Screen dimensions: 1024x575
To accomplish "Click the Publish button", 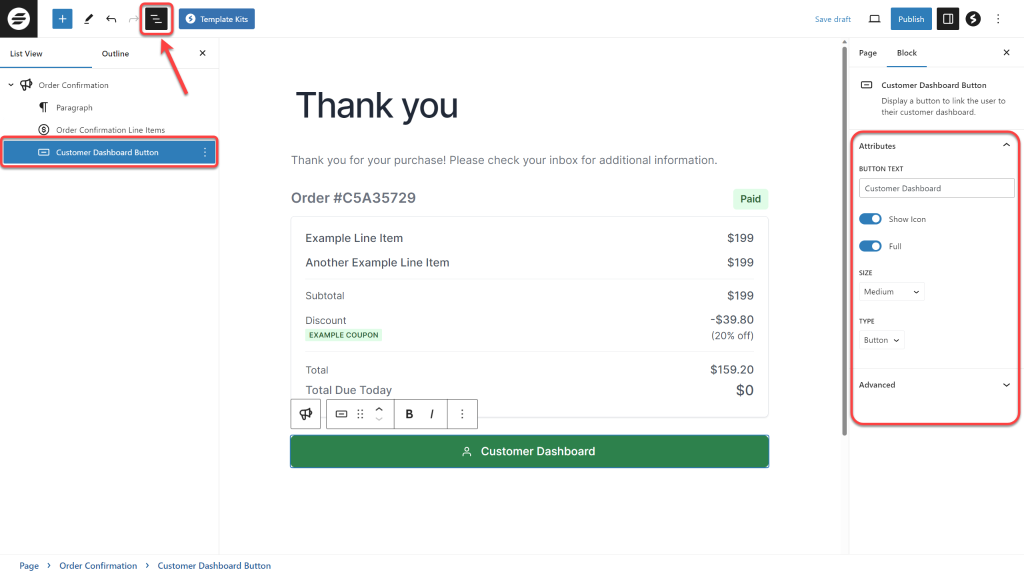I will tap(911, 19).
